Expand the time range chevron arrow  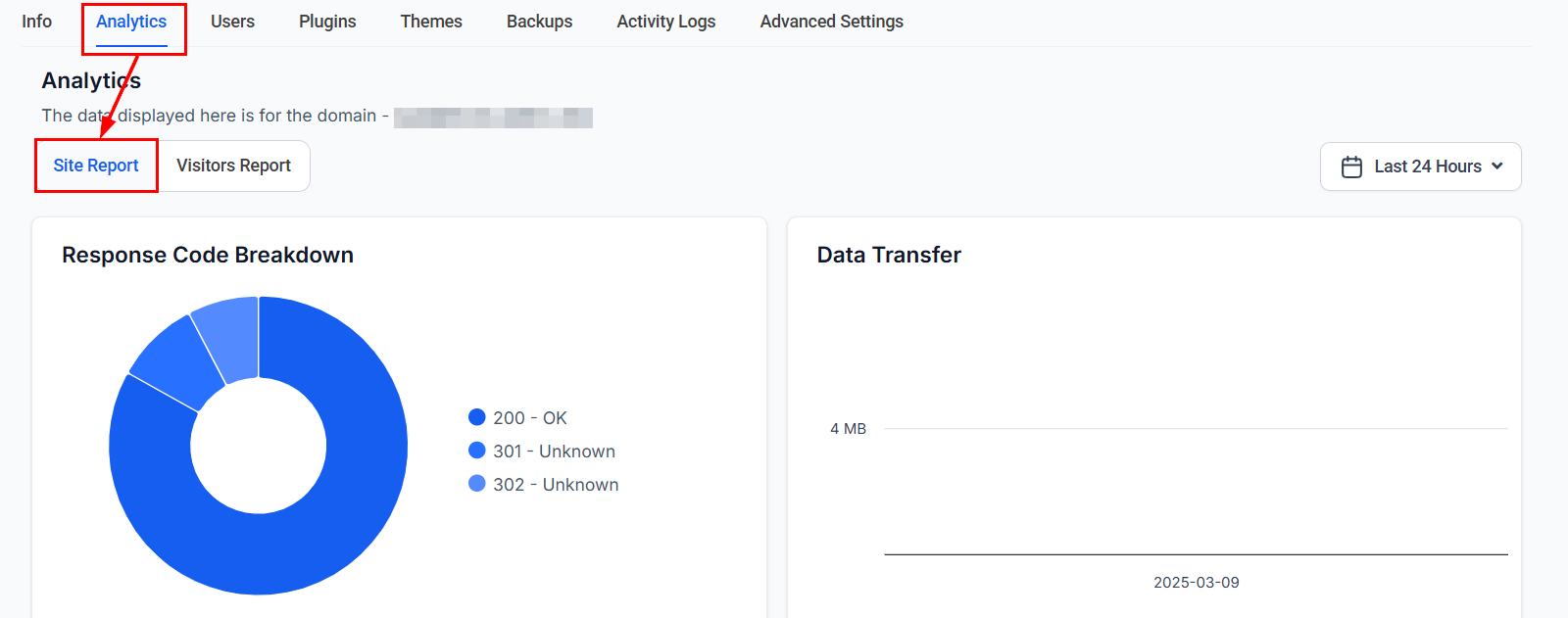(1496, 166)
